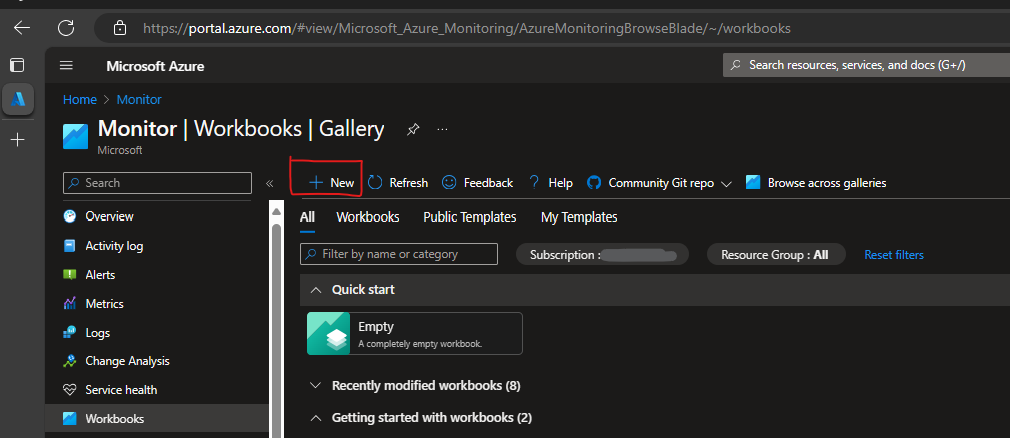Screen dimensions: 1010x438
Task: Open the Resource Group filter pill
Action: pyautogui.click(x=774, y=255)
